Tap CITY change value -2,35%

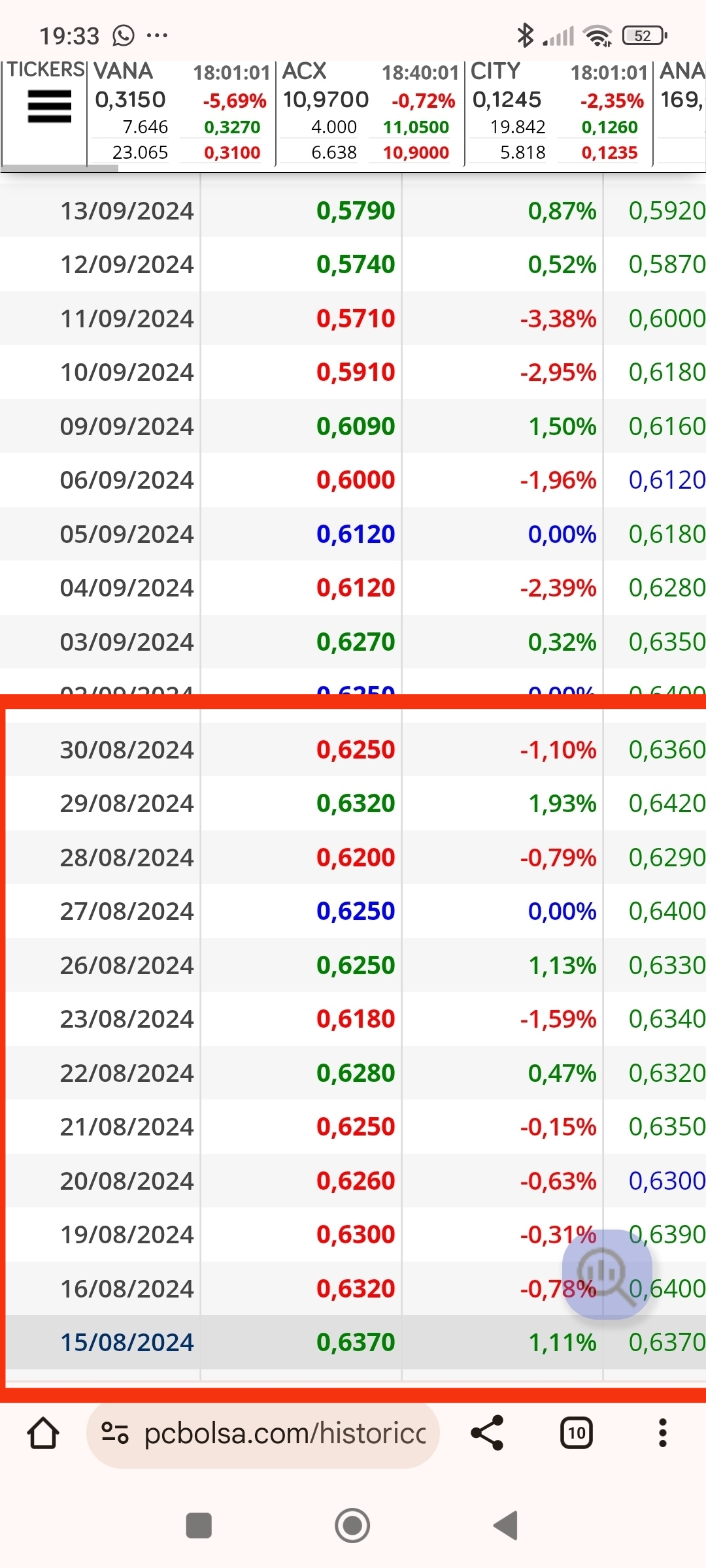tap(612, 101)
